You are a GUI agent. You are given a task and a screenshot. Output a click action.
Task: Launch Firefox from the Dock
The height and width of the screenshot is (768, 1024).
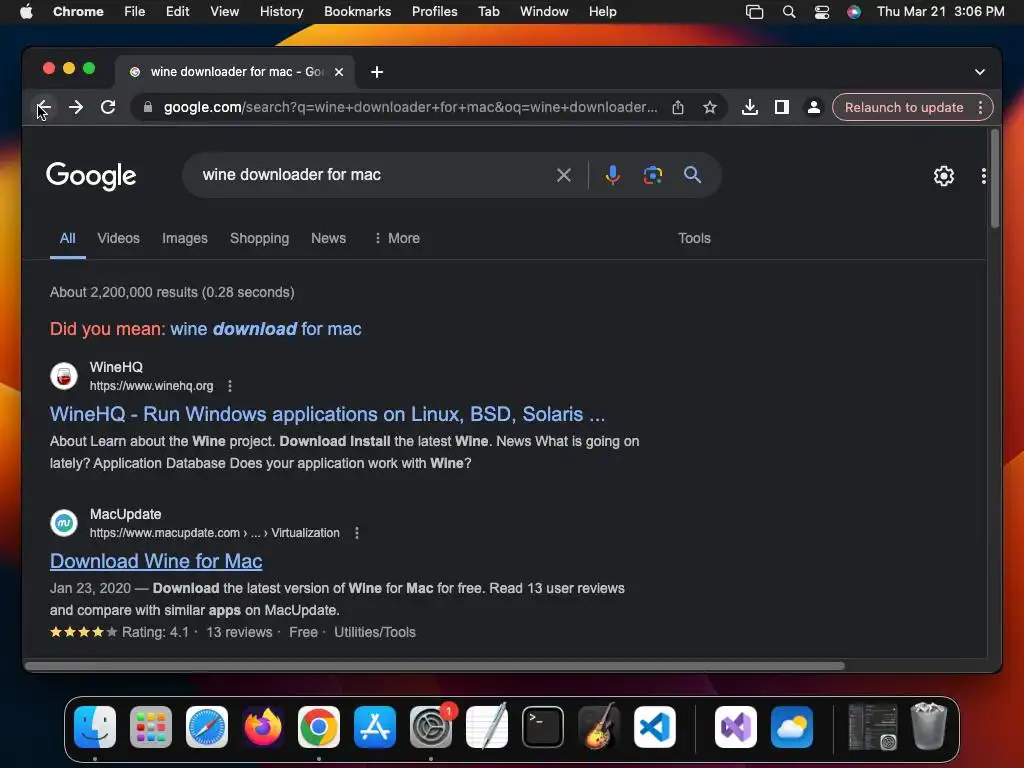263,727
